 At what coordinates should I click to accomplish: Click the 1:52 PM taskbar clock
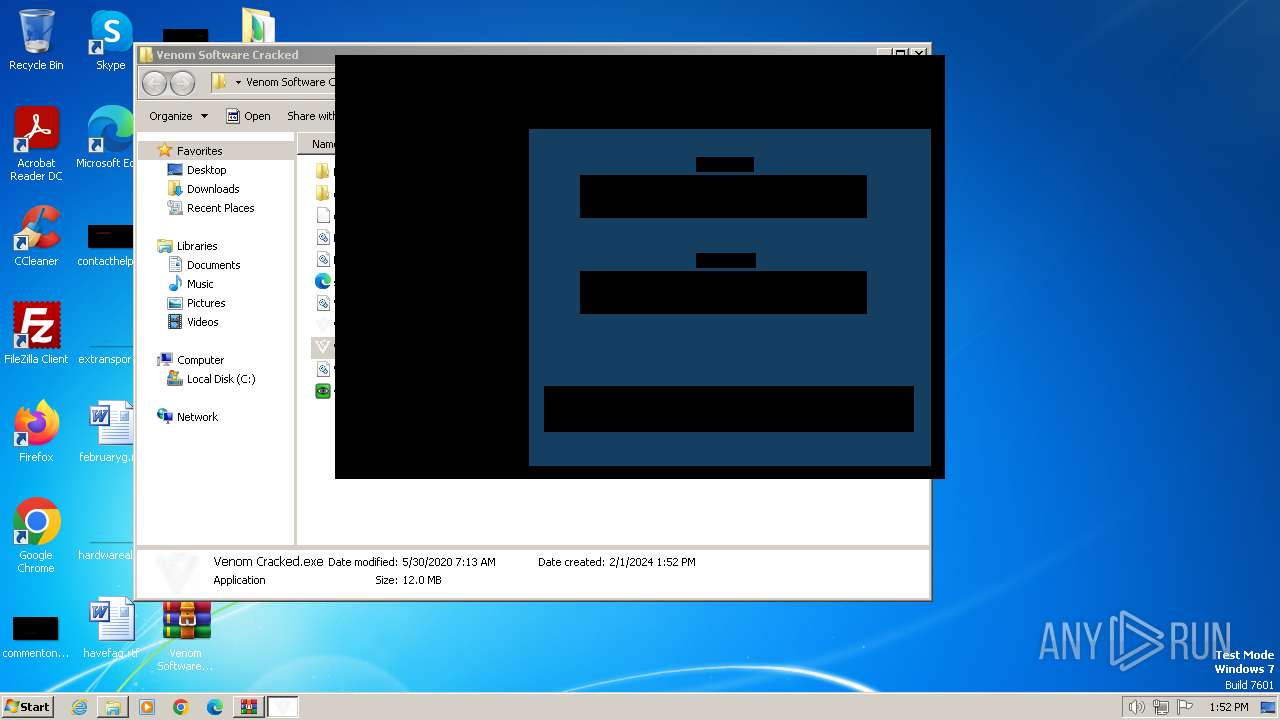point(1228,707)
